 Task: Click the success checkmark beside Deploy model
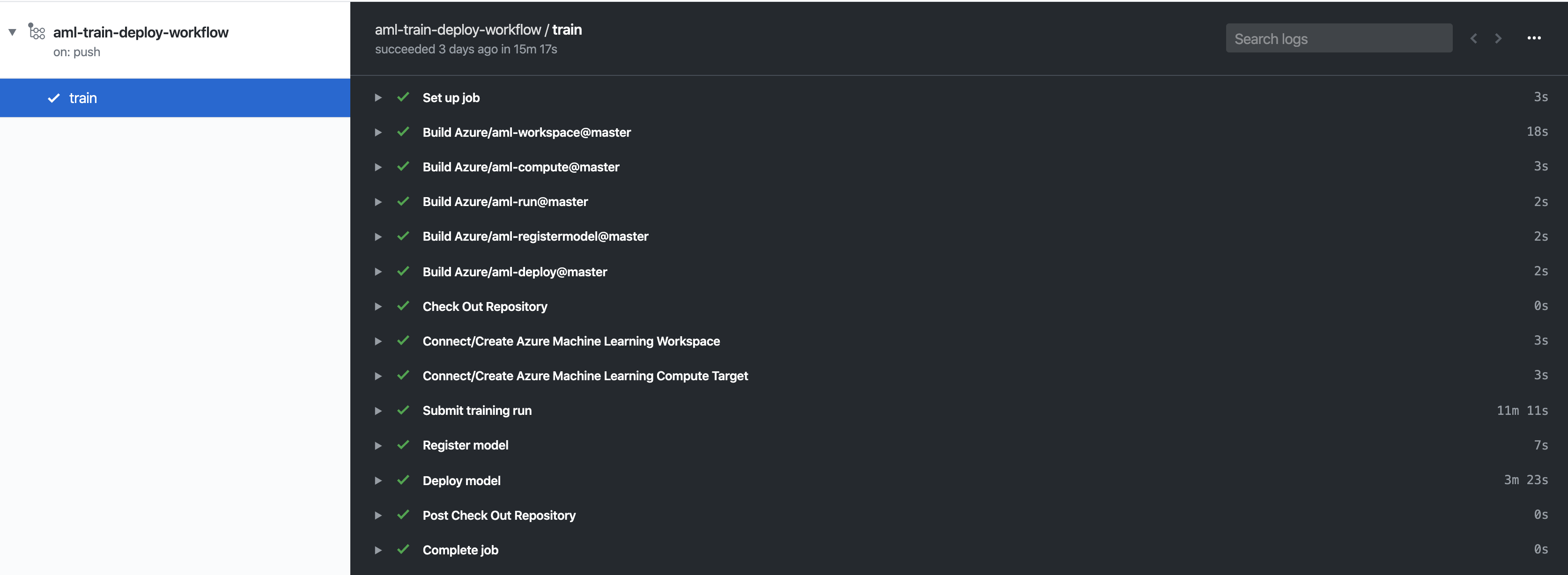[403, 480]
